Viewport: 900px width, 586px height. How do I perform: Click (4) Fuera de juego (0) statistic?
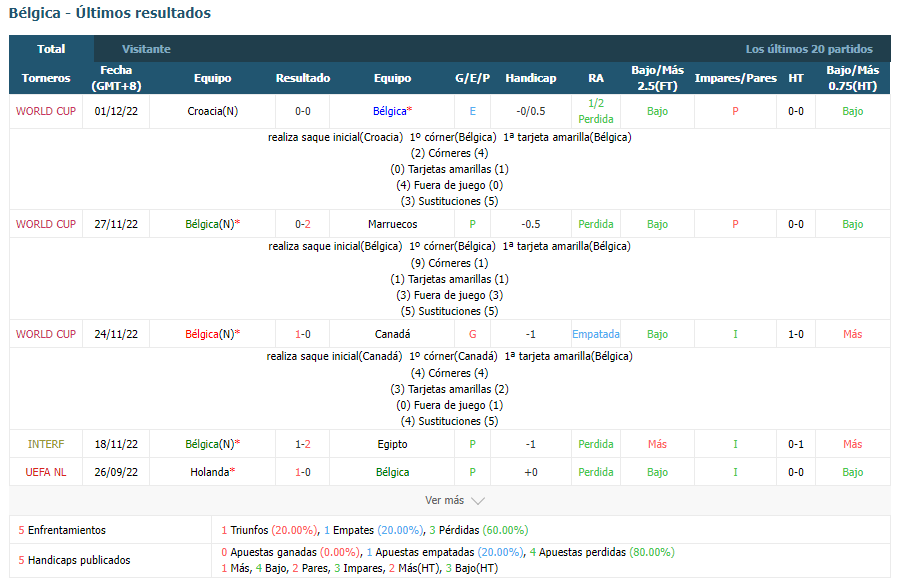(449, 185)
